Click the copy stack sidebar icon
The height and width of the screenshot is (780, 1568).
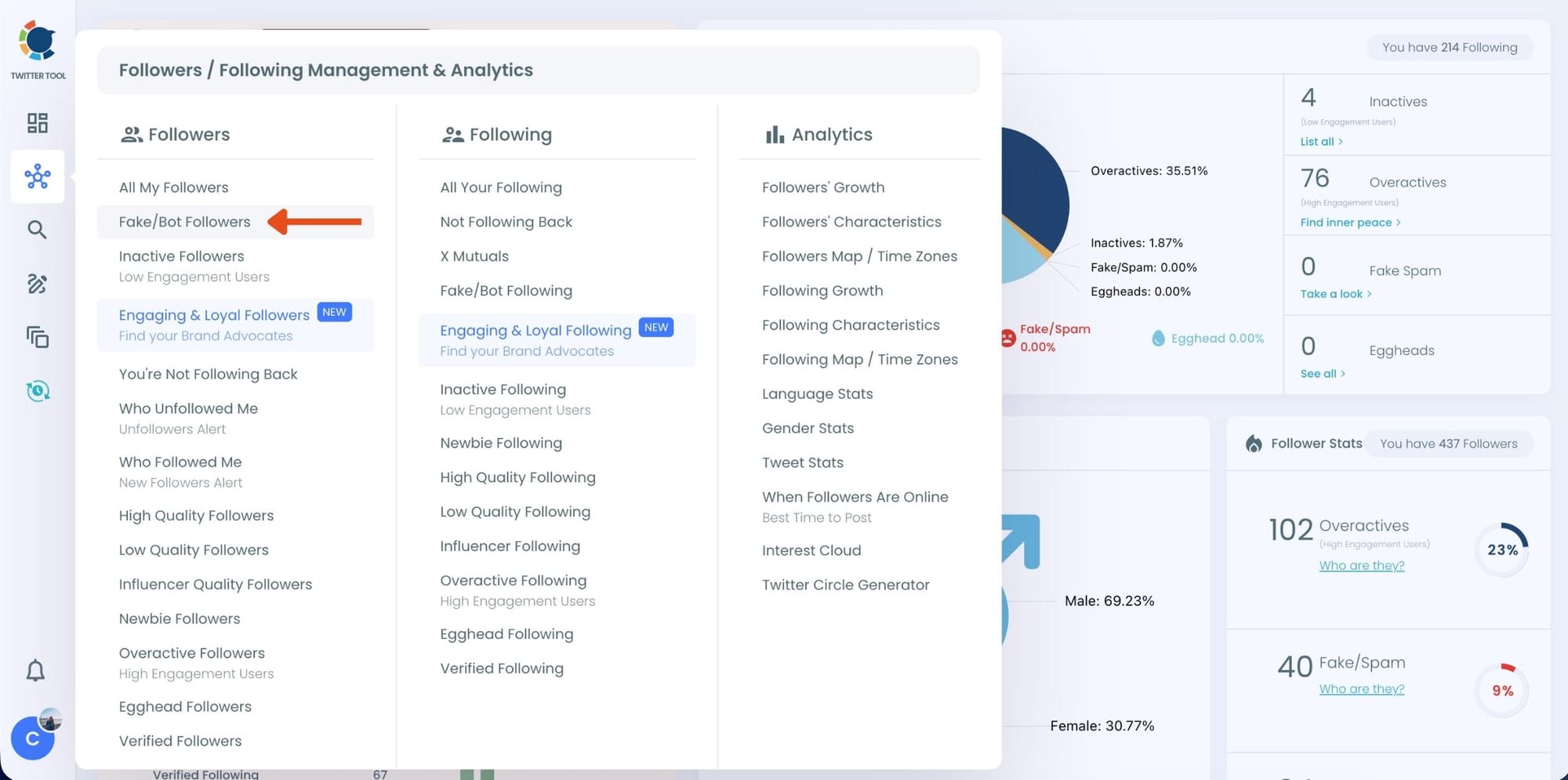tap(38, 337)
